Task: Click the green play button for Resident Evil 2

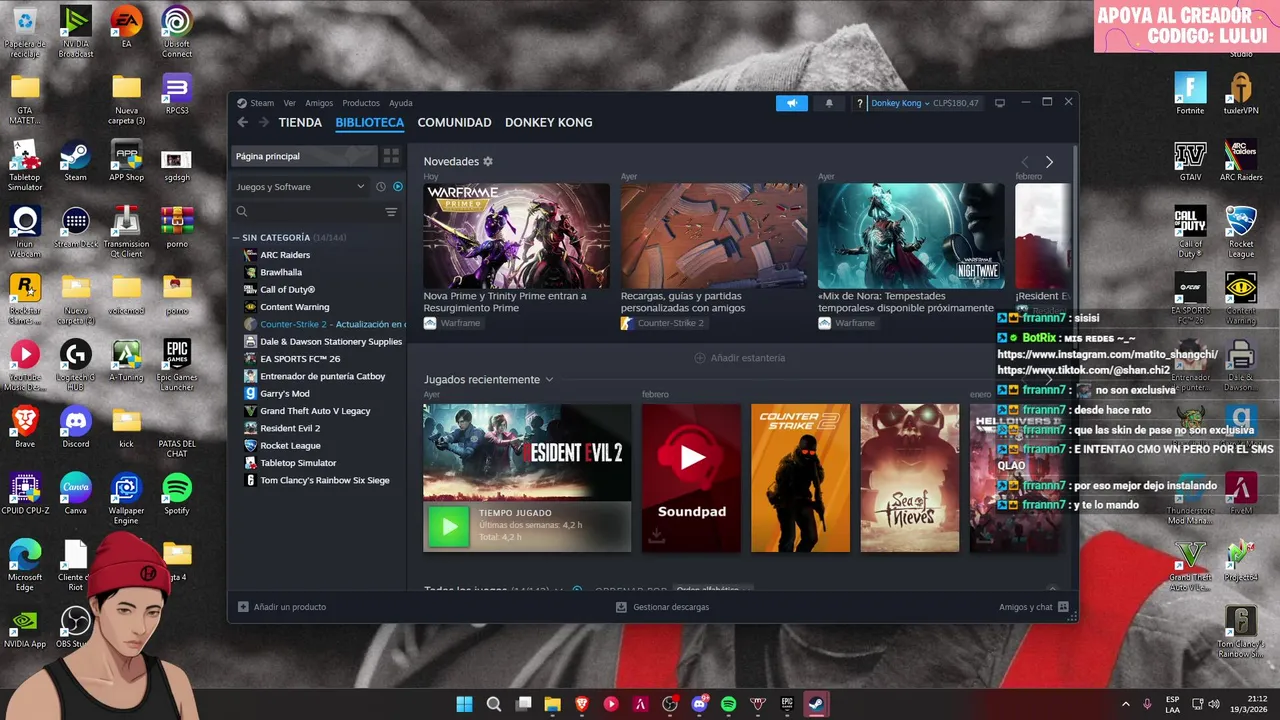Action: tap(449, 526)
